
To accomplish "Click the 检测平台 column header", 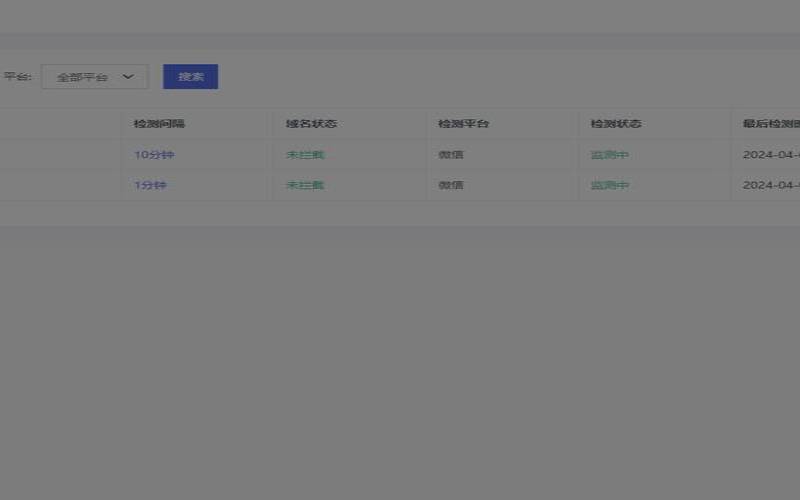I will (463, 124).
